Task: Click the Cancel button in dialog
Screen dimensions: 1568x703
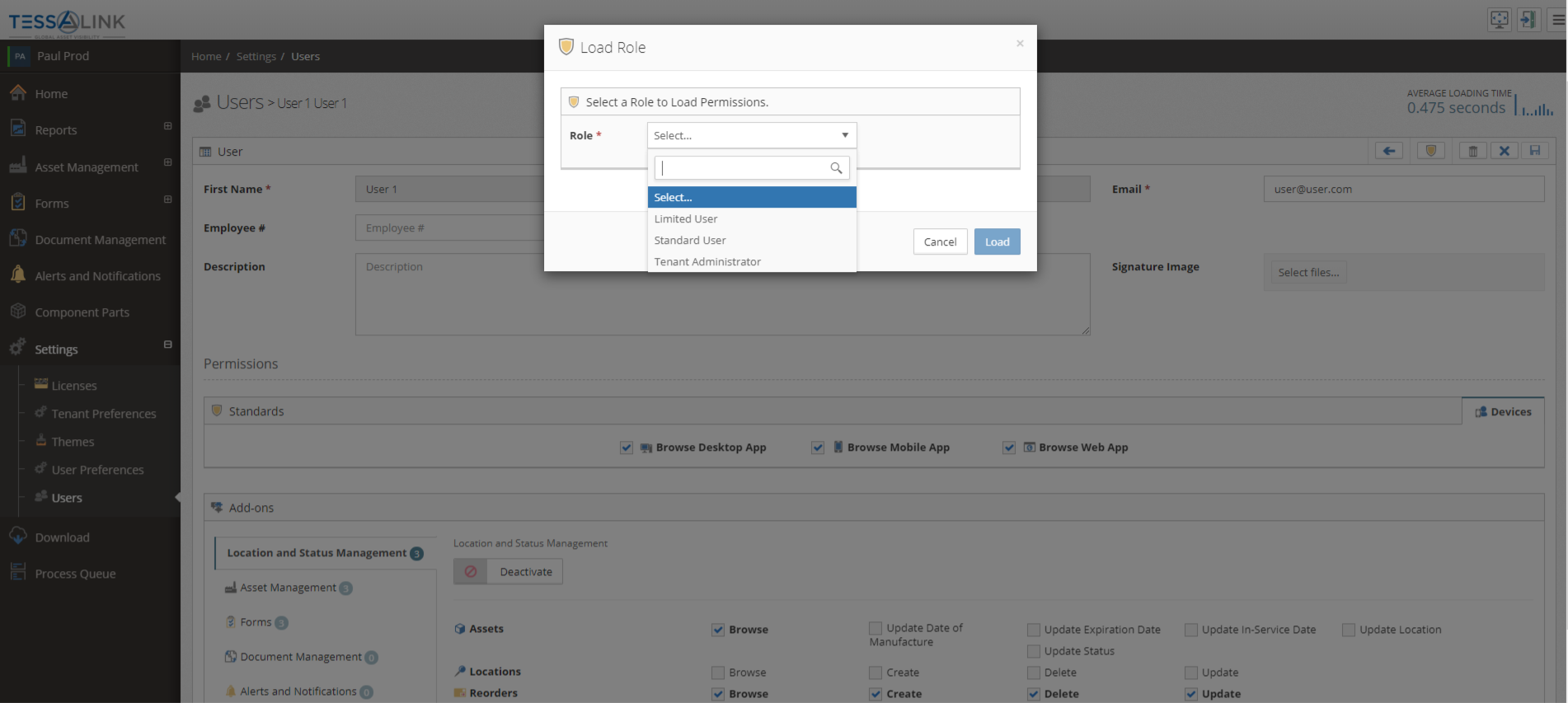Action: [x=940, y=241]
